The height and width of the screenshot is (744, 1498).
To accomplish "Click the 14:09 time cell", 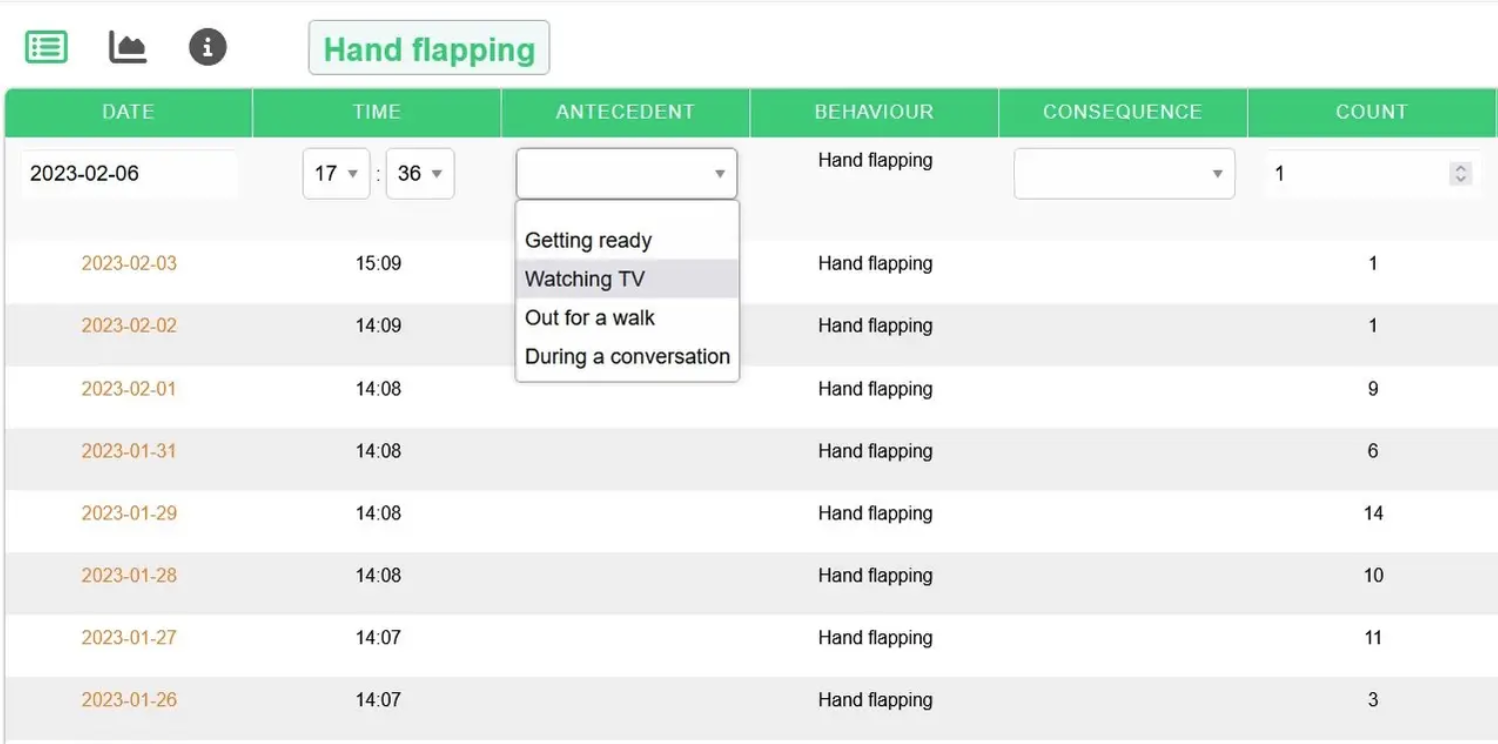I will pyautogui.click(x=378, y=326).
